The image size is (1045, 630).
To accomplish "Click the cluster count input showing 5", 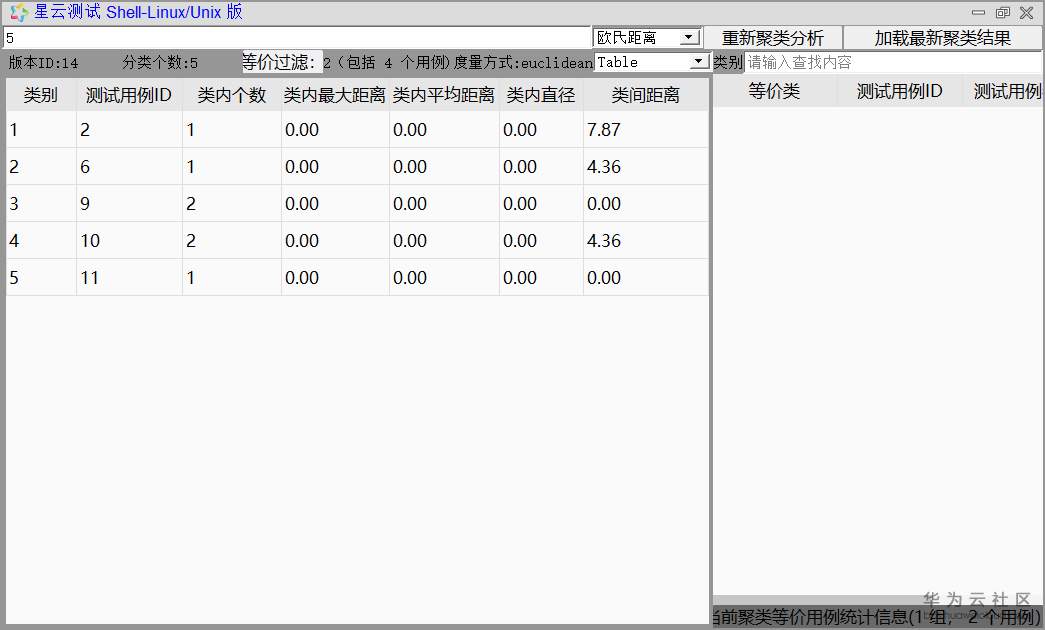I will [x=297, y=37].
